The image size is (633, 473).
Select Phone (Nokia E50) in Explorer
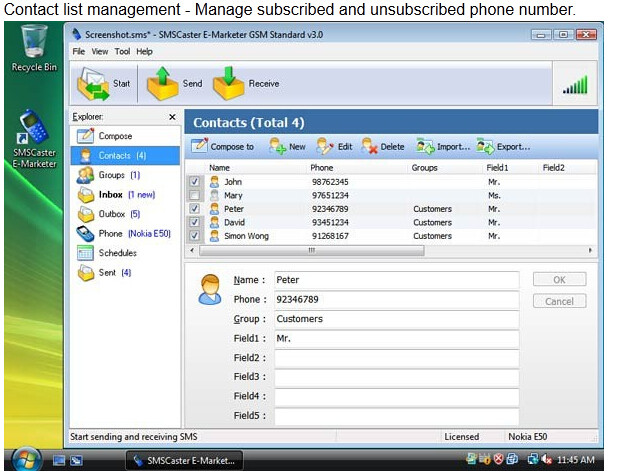tap(111, 233)
